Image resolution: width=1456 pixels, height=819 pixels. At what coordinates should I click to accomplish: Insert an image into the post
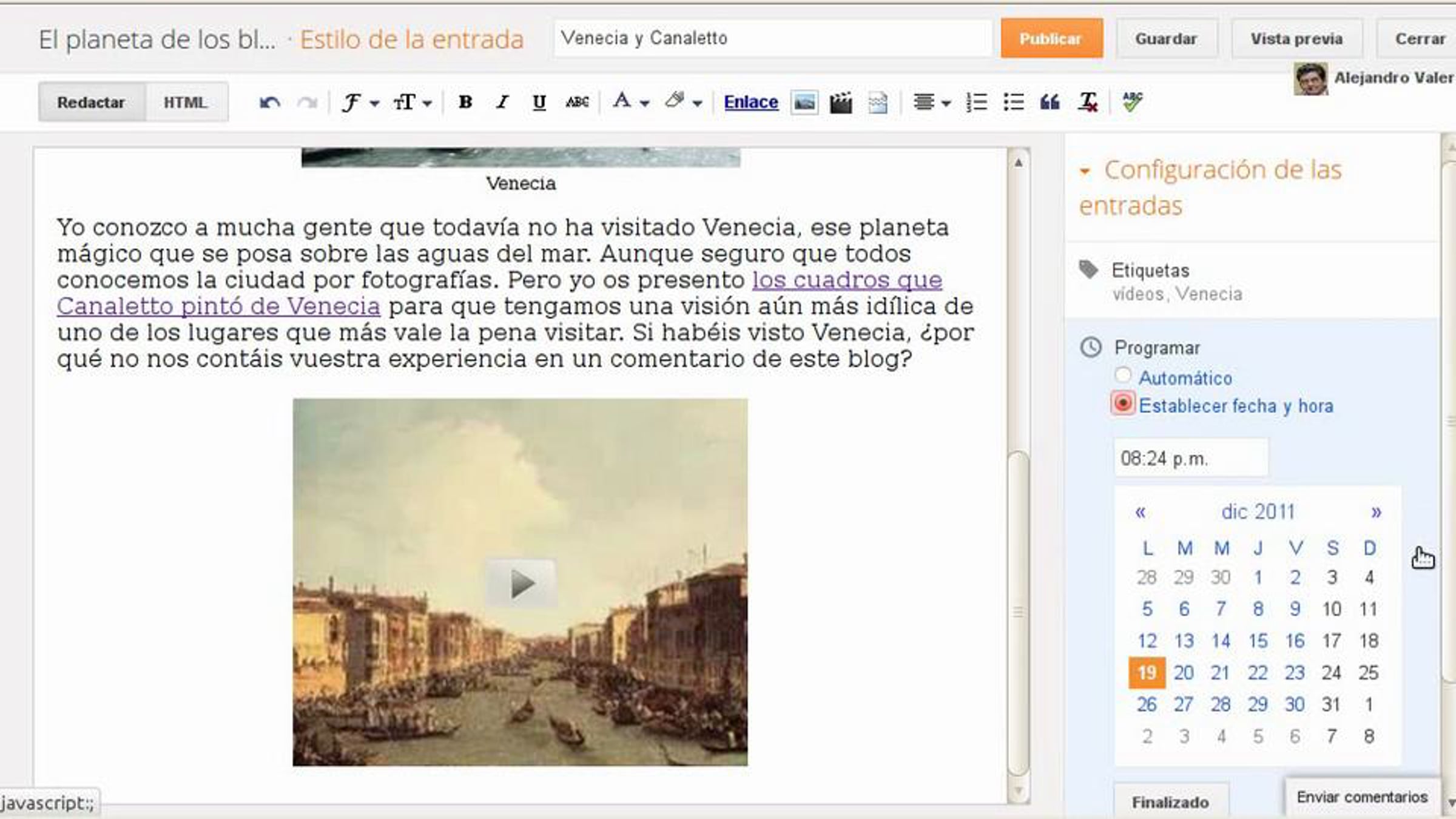804,103
